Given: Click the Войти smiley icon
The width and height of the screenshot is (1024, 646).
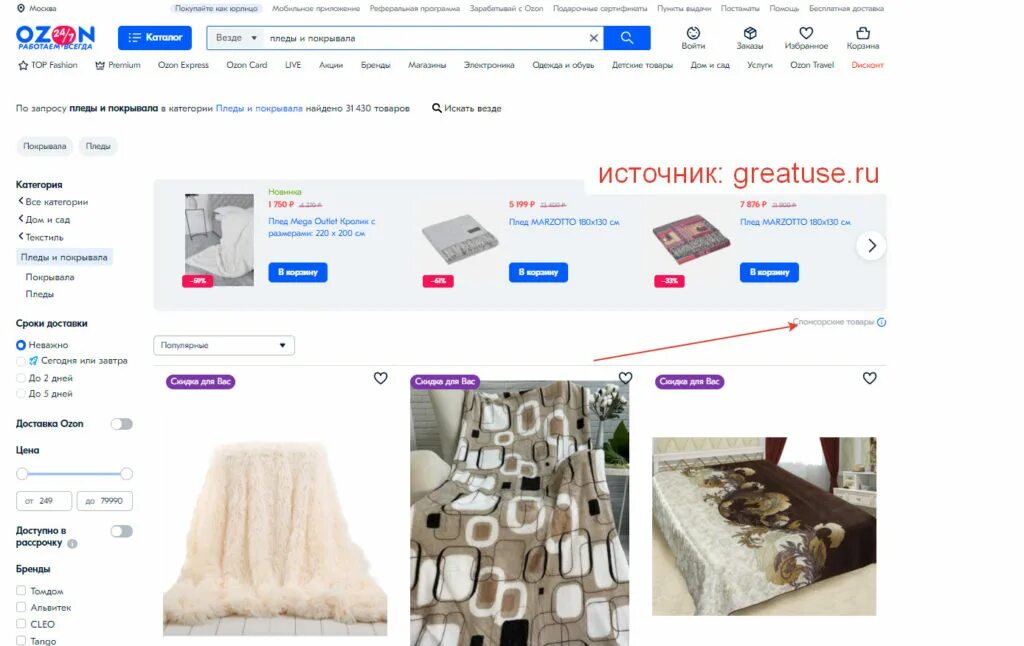Looking at the screenshot, I should coord(693,33).
